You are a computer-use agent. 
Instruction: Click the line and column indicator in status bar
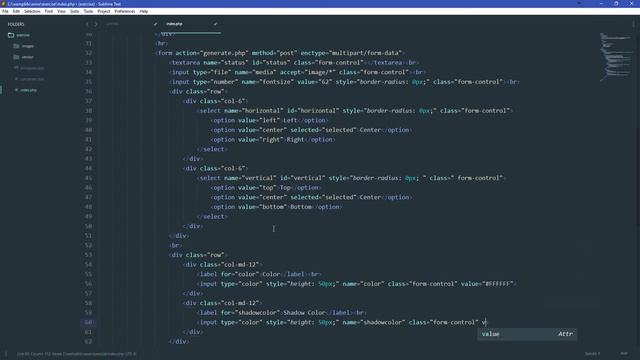[x=76, y=354]
